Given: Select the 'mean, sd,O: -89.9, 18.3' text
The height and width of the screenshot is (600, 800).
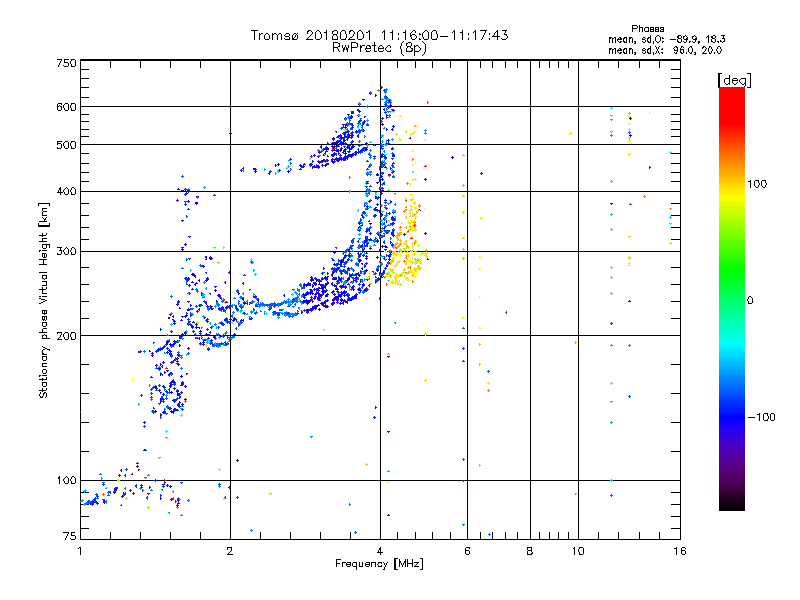Looking at the screenshot, I should click(x=666, y=39).
